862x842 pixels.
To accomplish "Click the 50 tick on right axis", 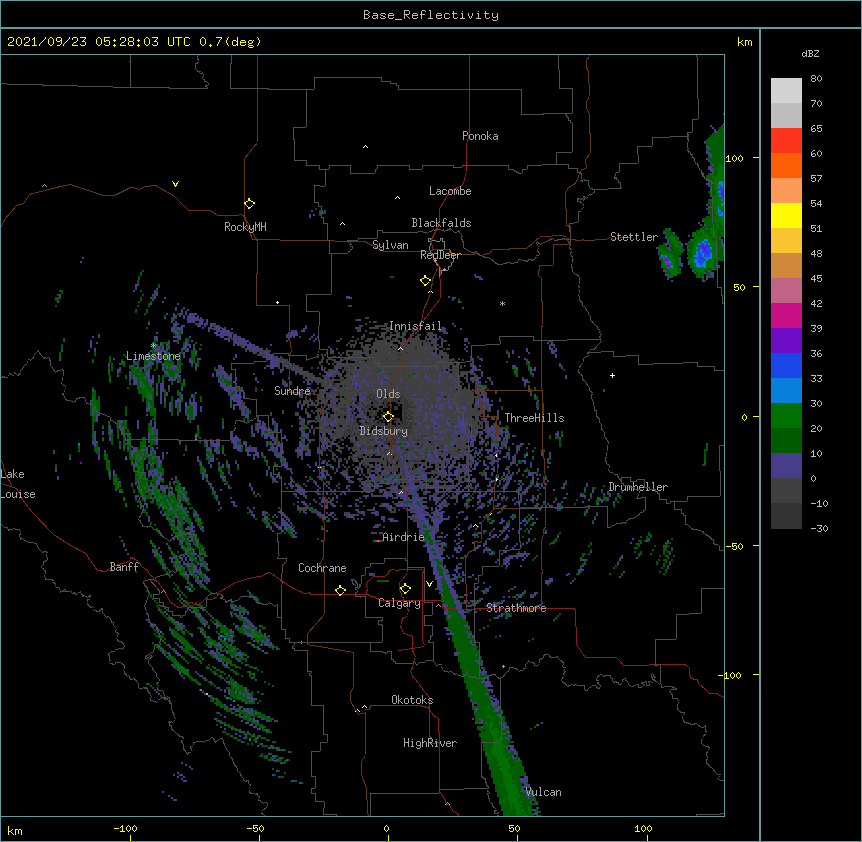I will pyautogui.click(x=739, y=287).
